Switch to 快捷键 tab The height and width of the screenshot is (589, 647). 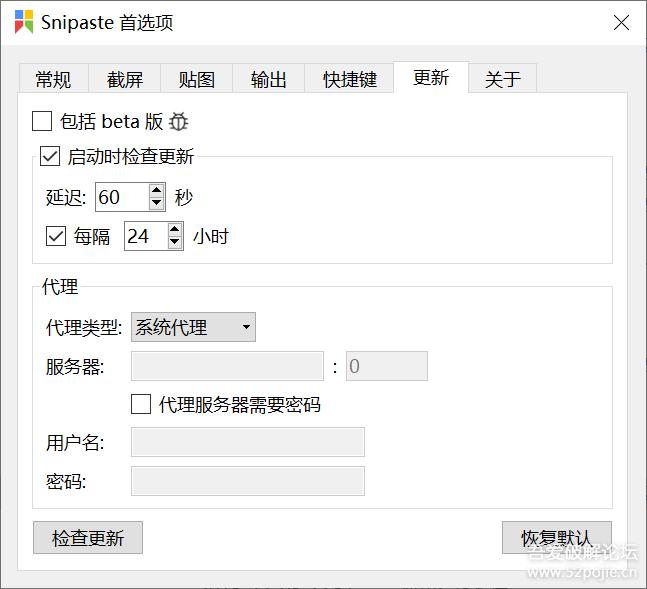(x=349, y=79)
